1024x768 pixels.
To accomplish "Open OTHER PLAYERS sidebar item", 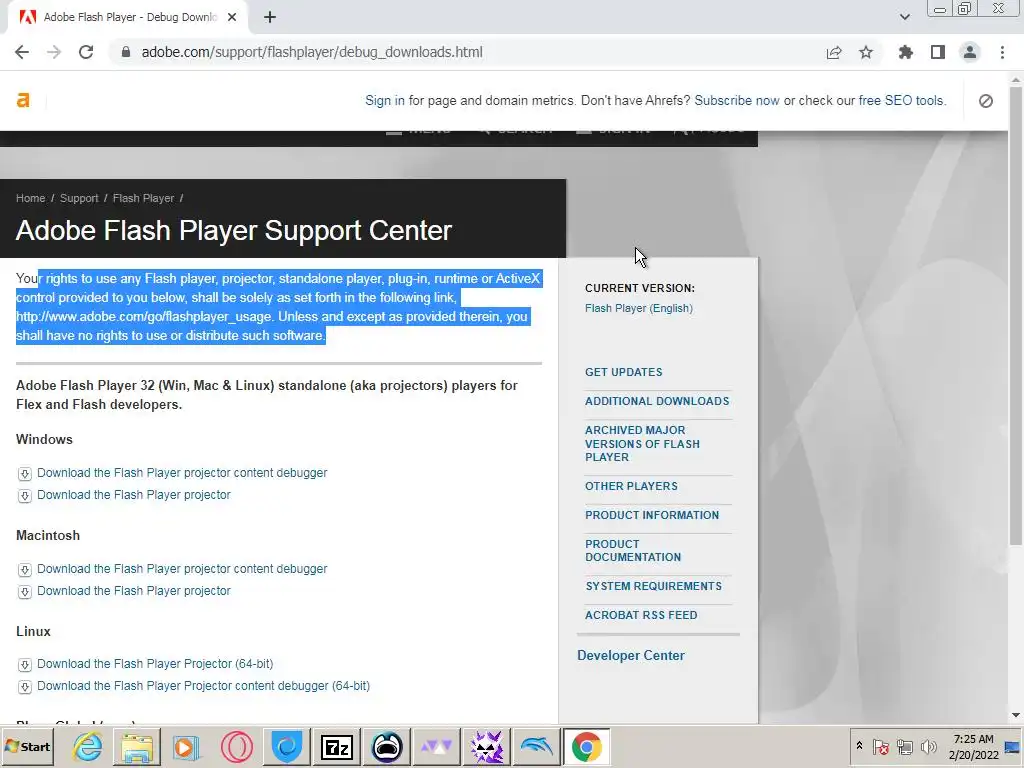I will tap(632, 486).
